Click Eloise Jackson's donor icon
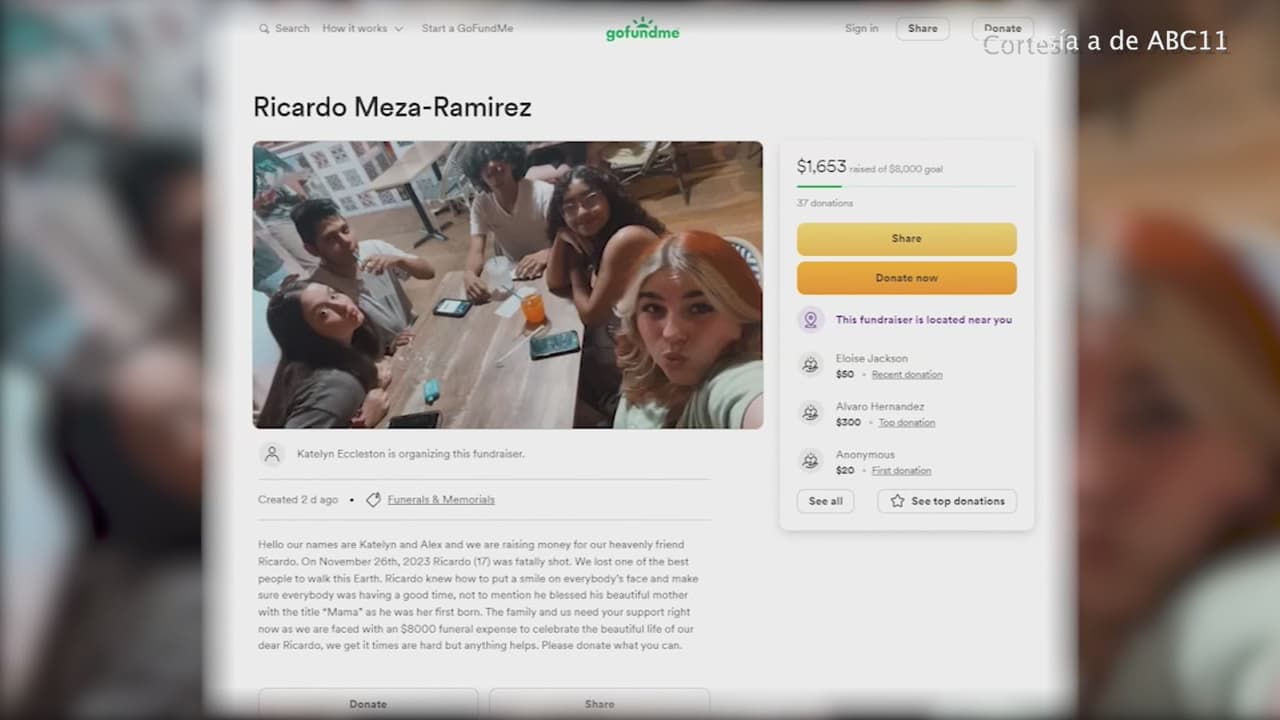This screenshot has width=1280, height=720. pyautogui.click(x=811, y=365)
